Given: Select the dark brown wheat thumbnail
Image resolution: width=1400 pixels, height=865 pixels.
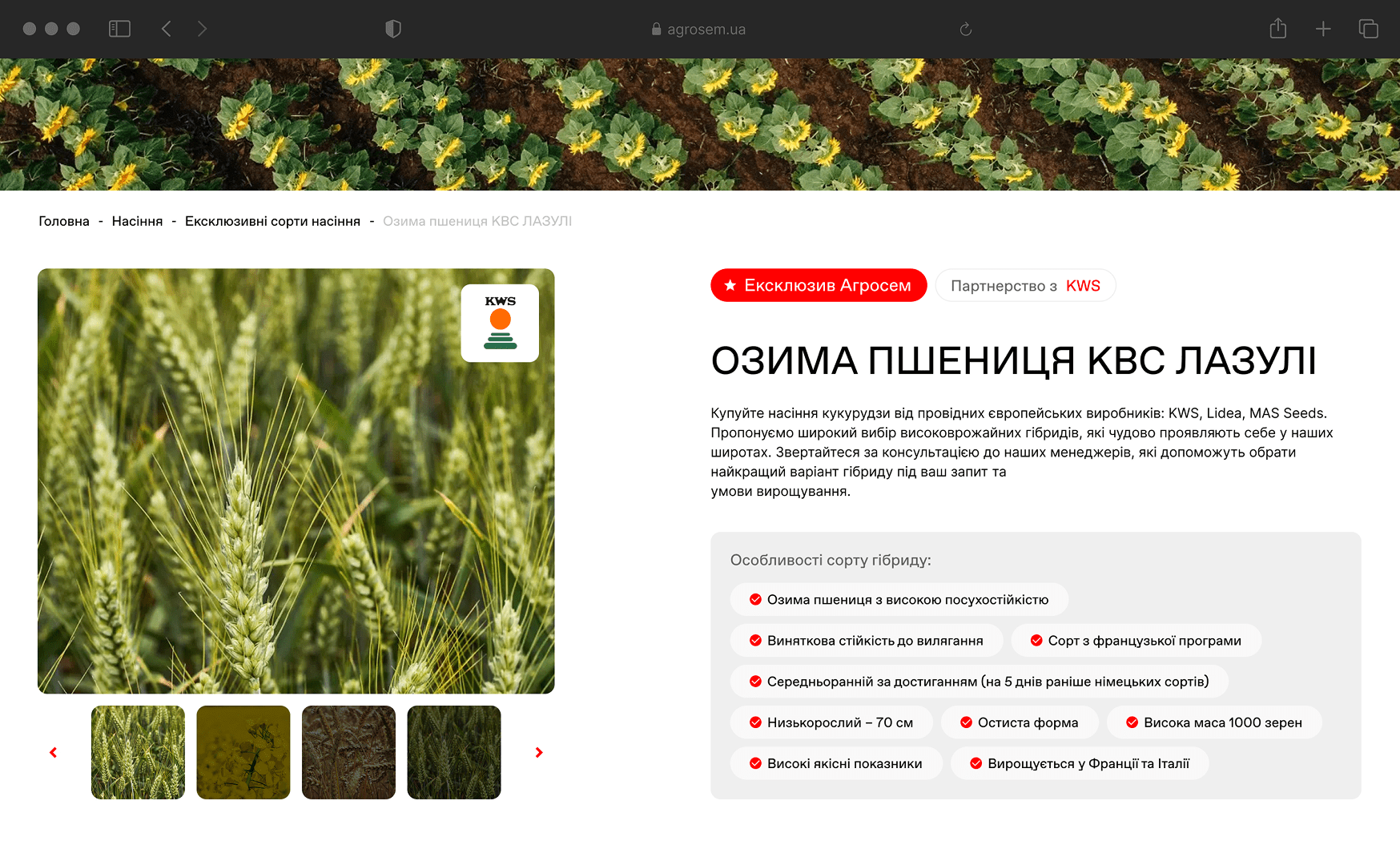Looking at the screenshot, I should point(348,752).
